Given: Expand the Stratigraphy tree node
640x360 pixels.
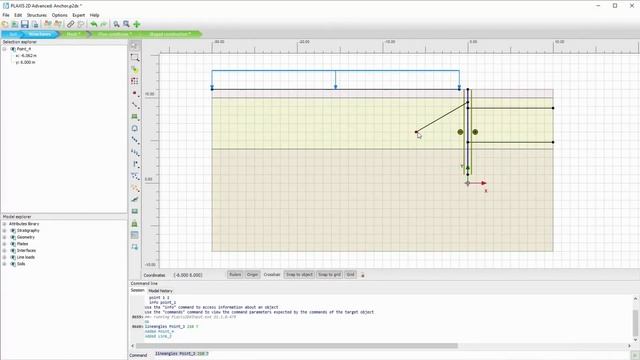Looking at the screenshot, I should click(4, 231).
